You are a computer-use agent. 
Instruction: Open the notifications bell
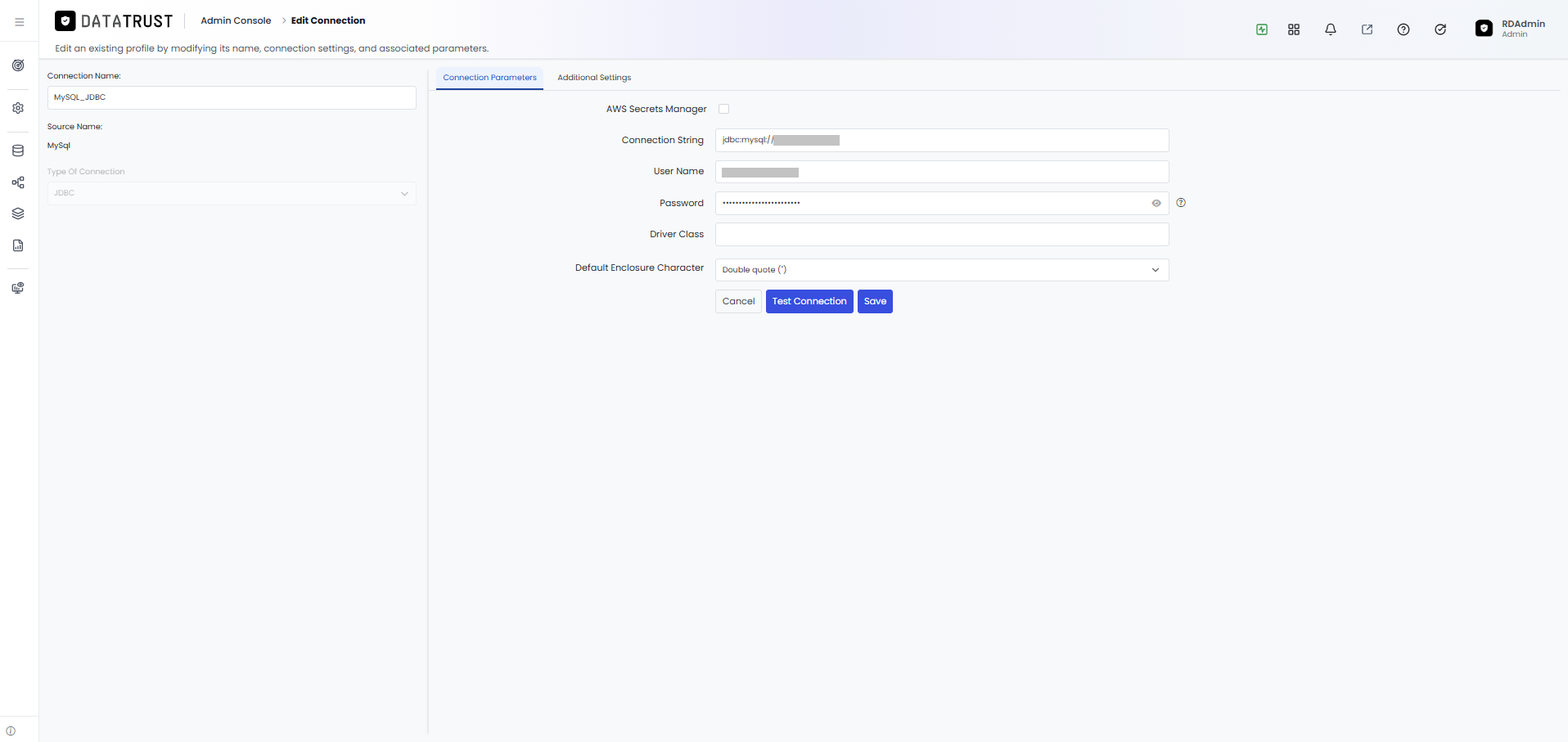[1331, 29]
